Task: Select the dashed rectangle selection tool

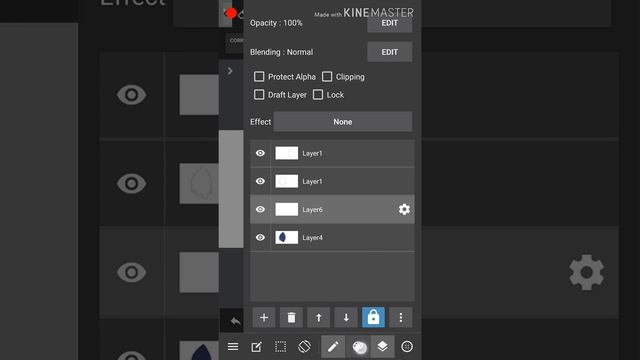Action: (280, 347)
